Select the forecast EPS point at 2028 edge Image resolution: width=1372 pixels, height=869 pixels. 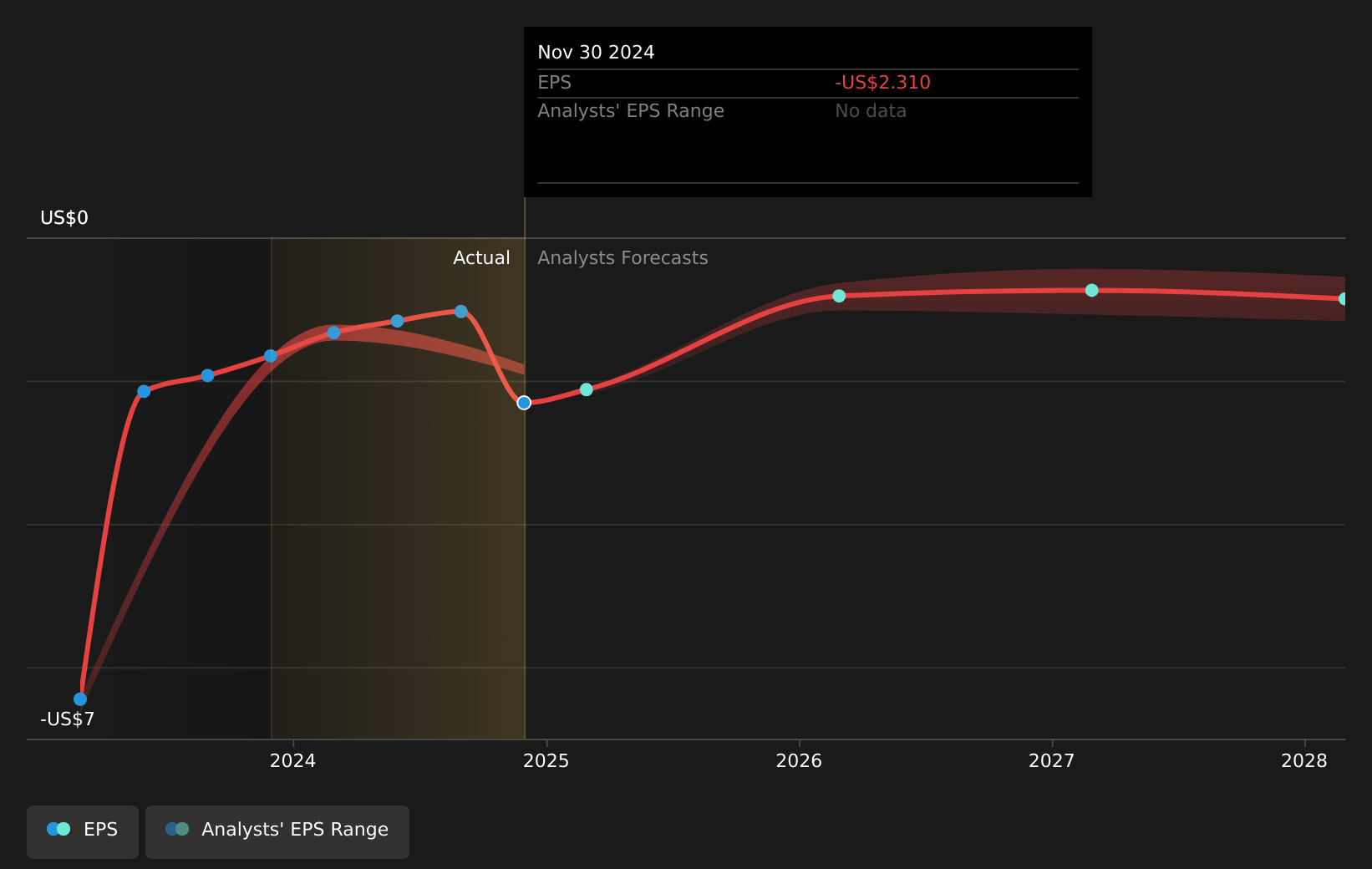(1344, 299)
